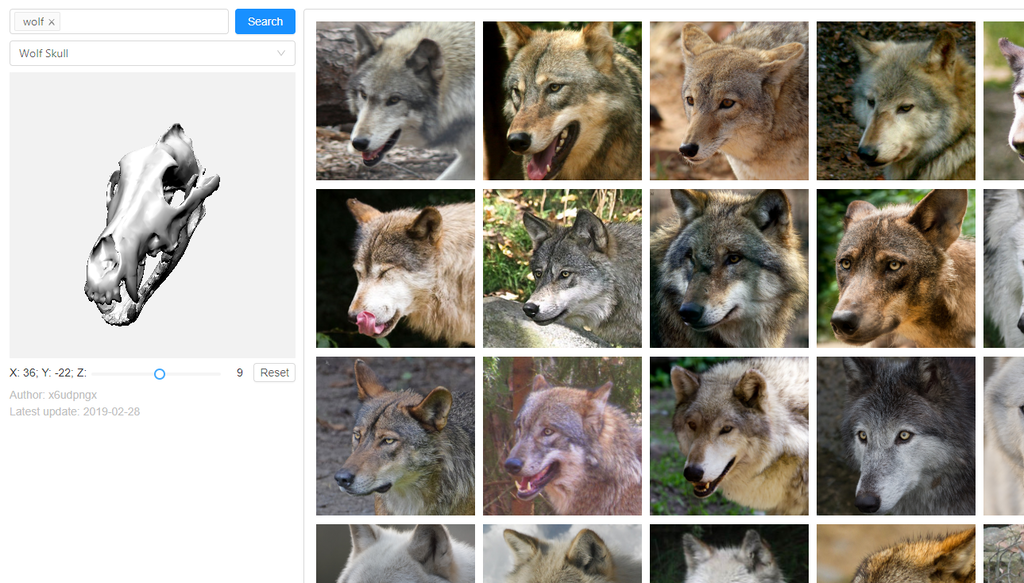Open first-row gray wolf on log photo
1024x583 pixels.
click(395, 101)
